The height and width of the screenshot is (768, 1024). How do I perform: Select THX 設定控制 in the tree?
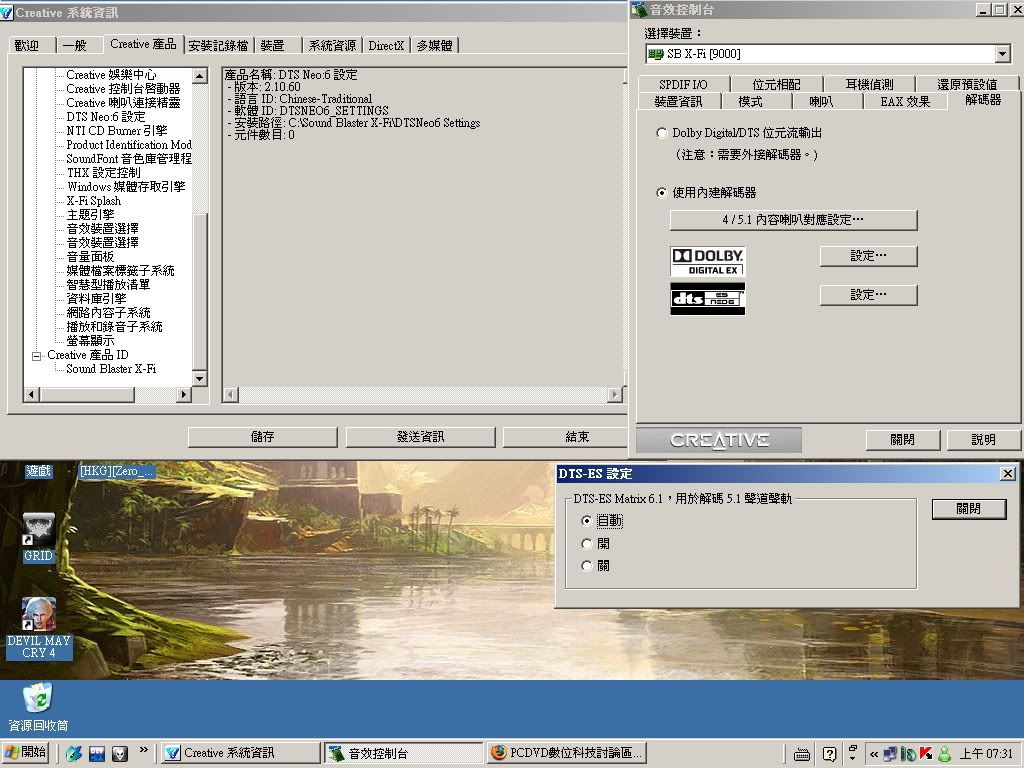tap(103, 172)
